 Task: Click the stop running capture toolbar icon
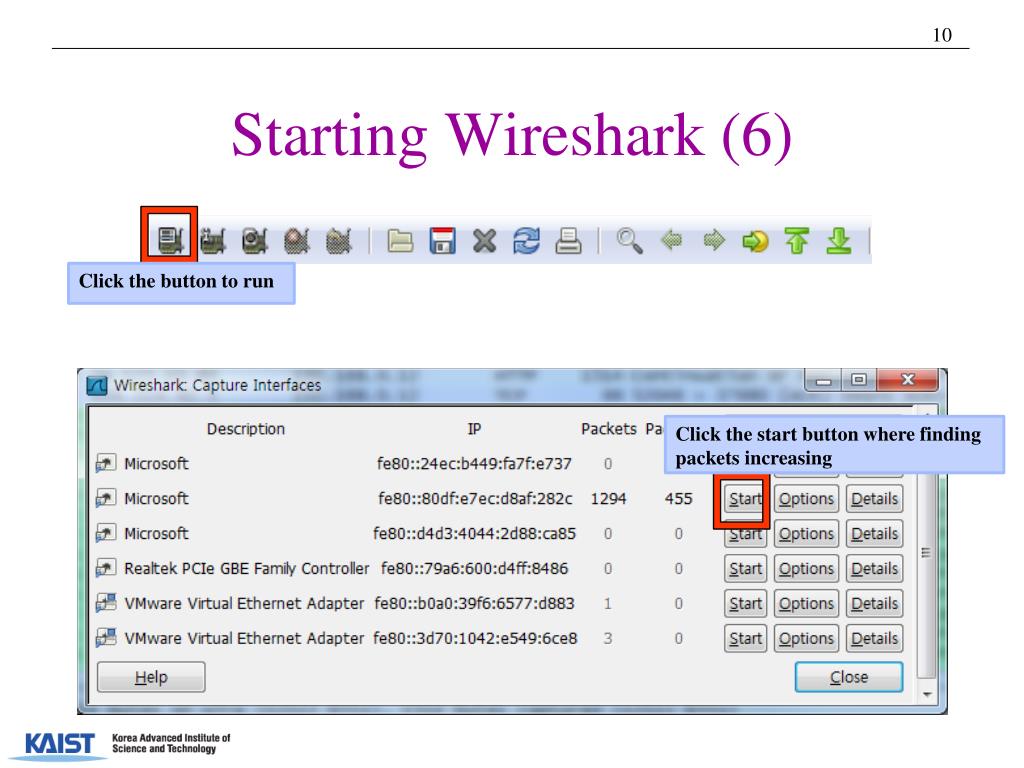(x=296, y=240)
